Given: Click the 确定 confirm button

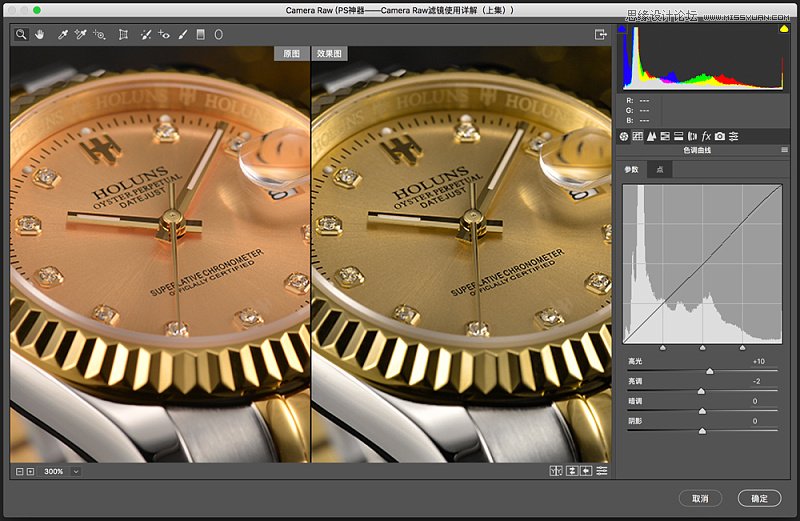Looking at the screenshot, I should point(759,498).
